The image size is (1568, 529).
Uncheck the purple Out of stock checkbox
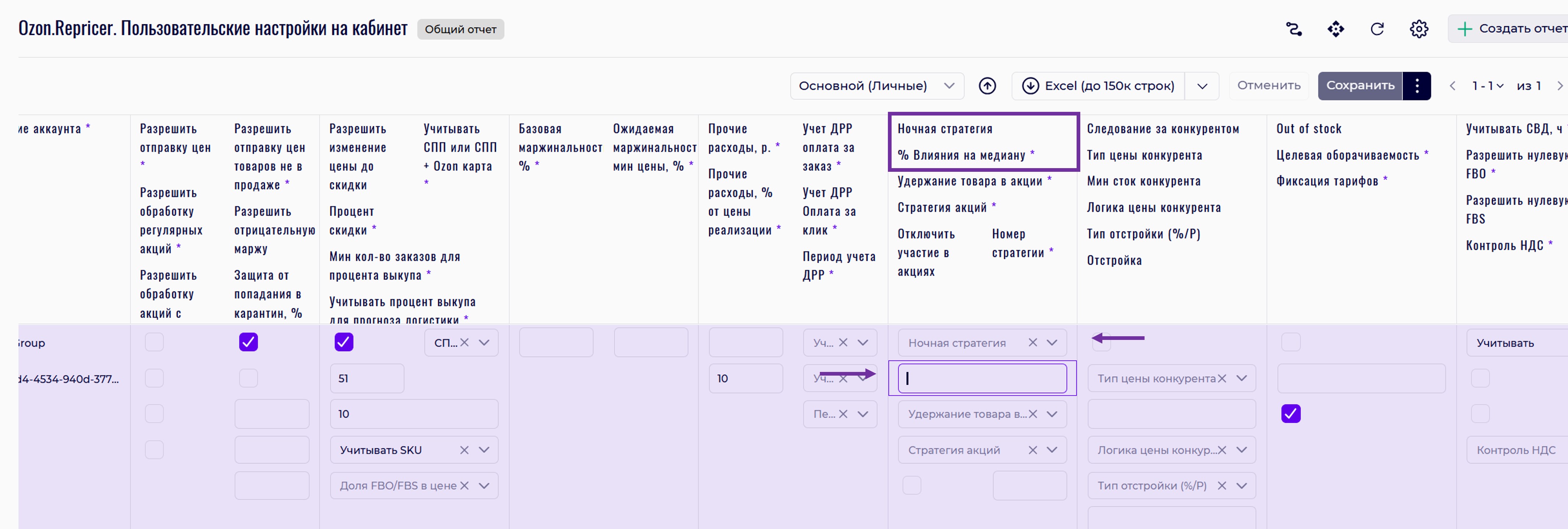click(1290, 414)
